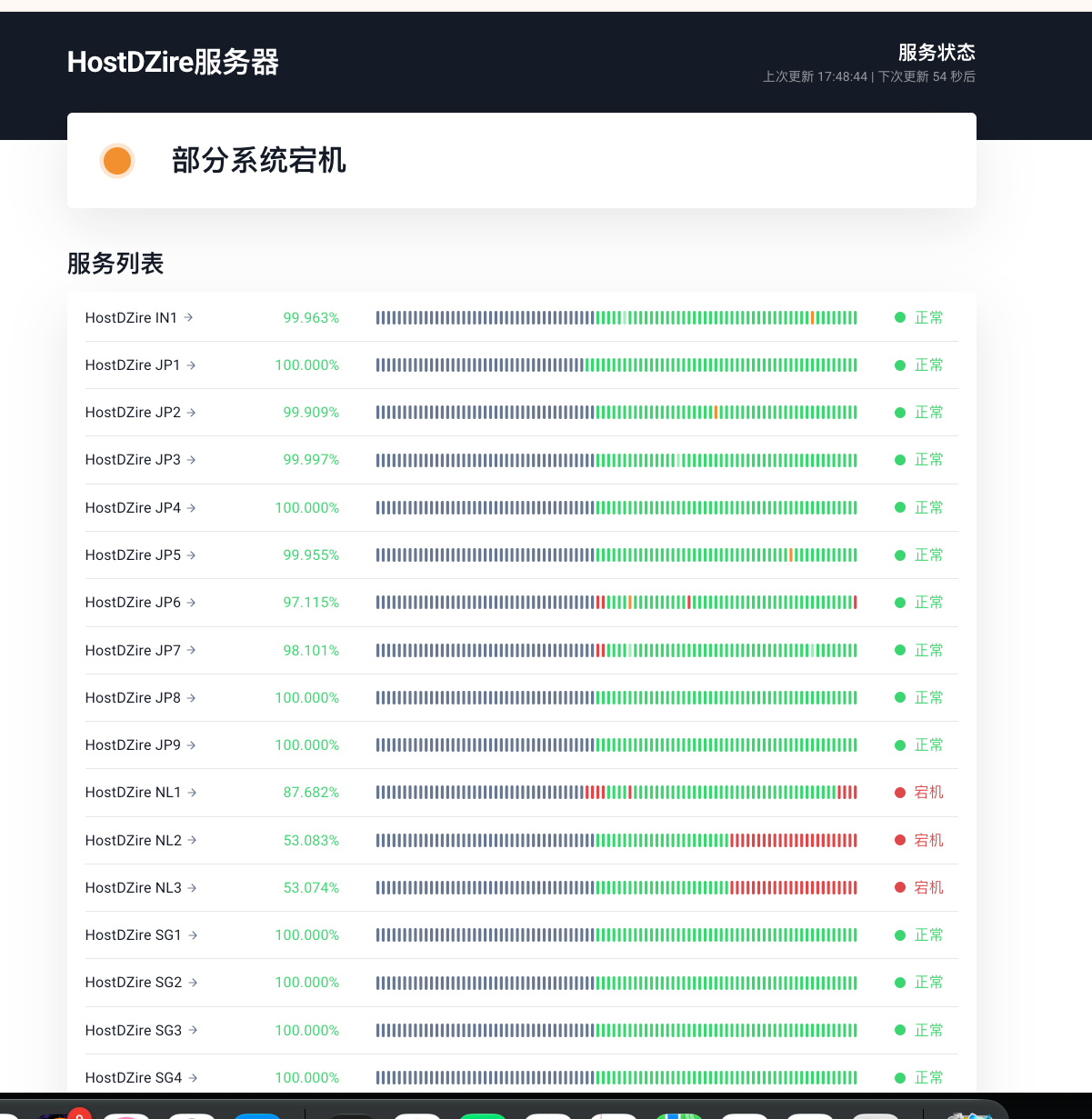Click the green status dot in JP9 row
Image resolution: width=1092 pixels, height=1119 pixels.
[900, 744]
